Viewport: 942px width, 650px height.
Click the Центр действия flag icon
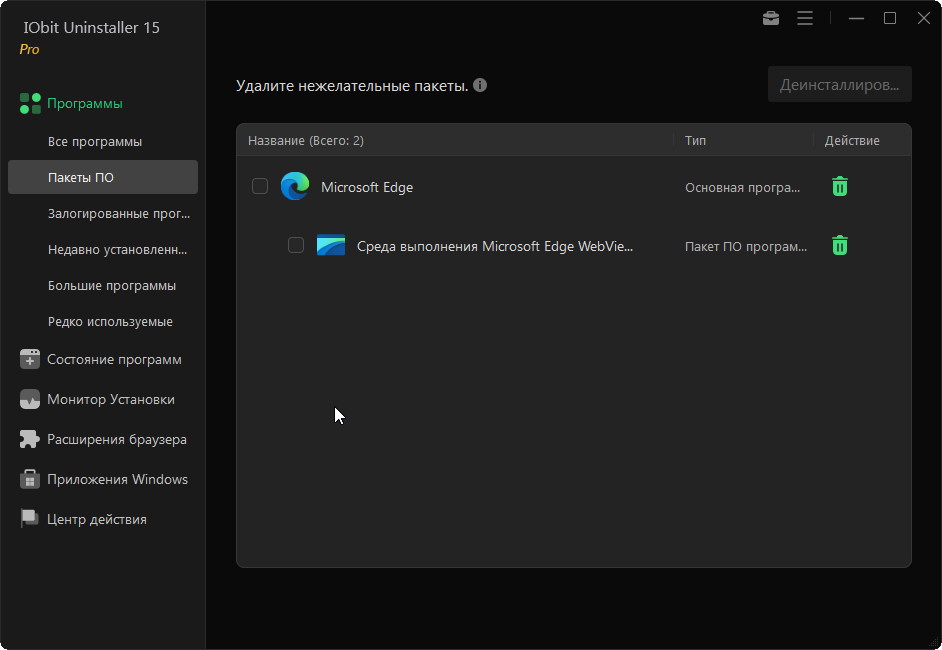click(29, 518)
